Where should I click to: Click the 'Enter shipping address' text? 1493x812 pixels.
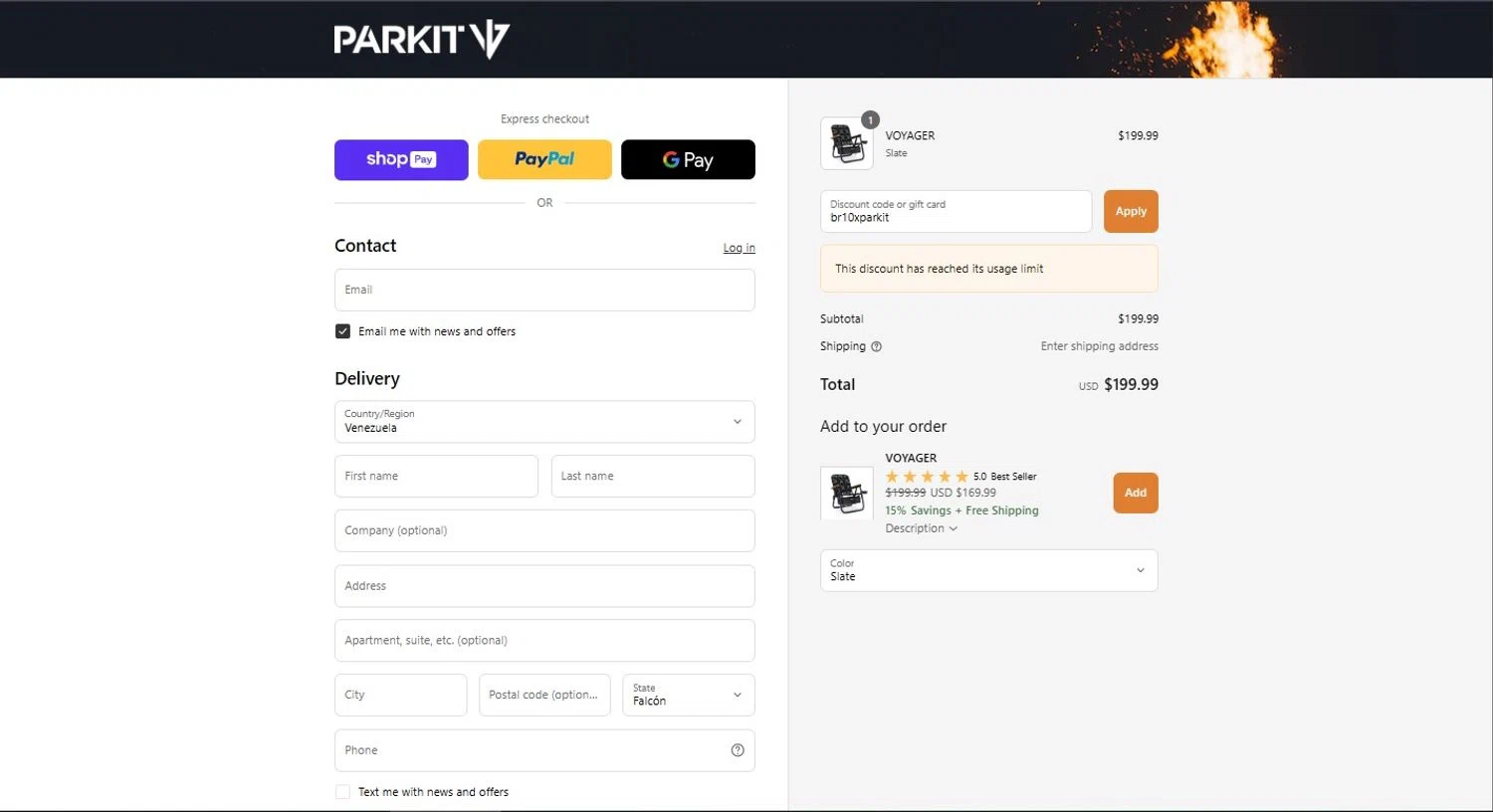(1099, 346)
